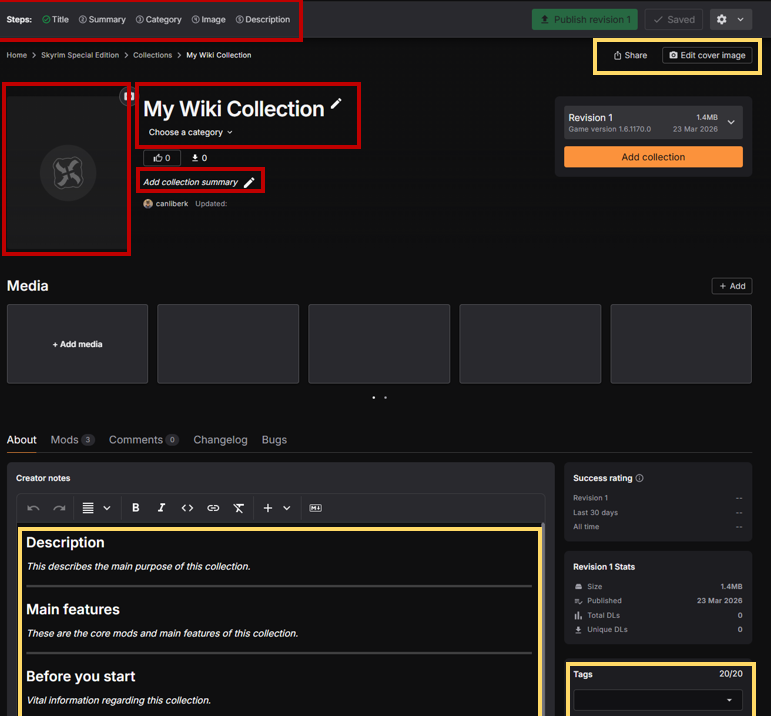The width and height of the screenshot is (771, 716).
Task: Open the Changelog tab
Action: (x=220, y=440)
